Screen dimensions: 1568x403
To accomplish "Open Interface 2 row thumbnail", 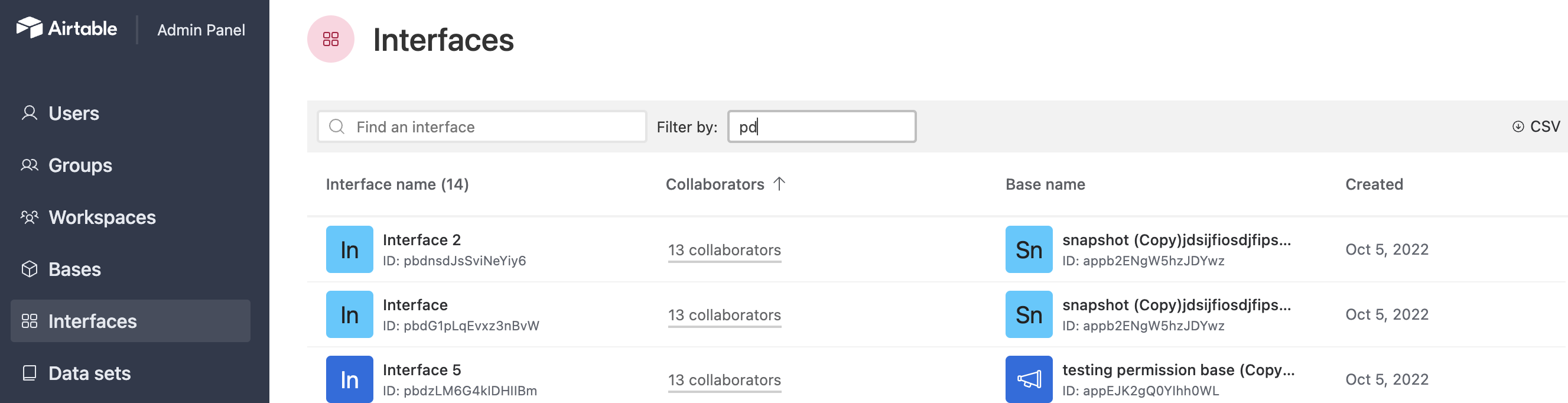I will pos(349,249).
